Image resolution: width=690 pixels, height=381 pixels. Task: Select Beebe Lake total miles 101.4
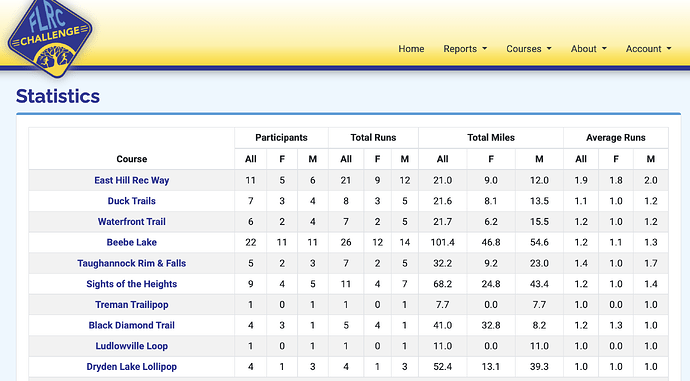click(x=442, y=242)
